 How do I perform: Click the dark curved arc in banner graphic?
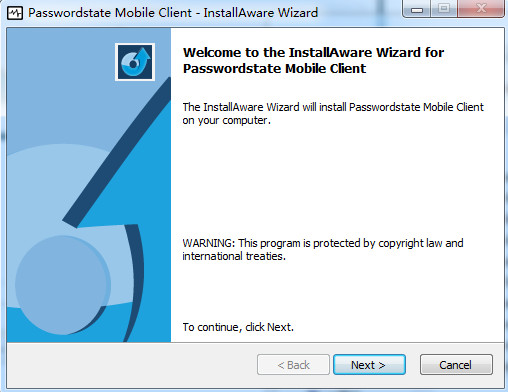click(135, 283)
